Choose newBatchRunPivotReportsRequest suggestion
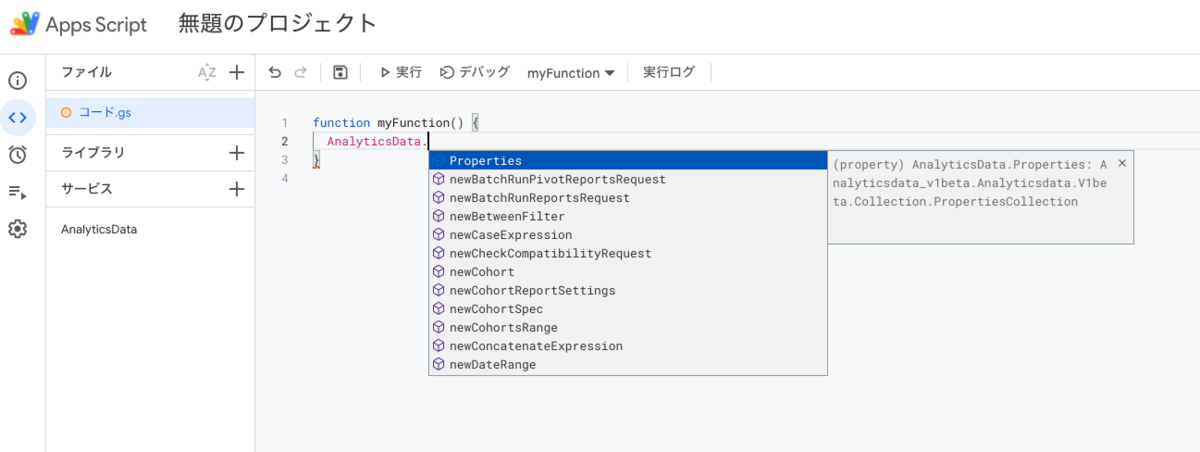The image size is (1200, 452). 628,179
